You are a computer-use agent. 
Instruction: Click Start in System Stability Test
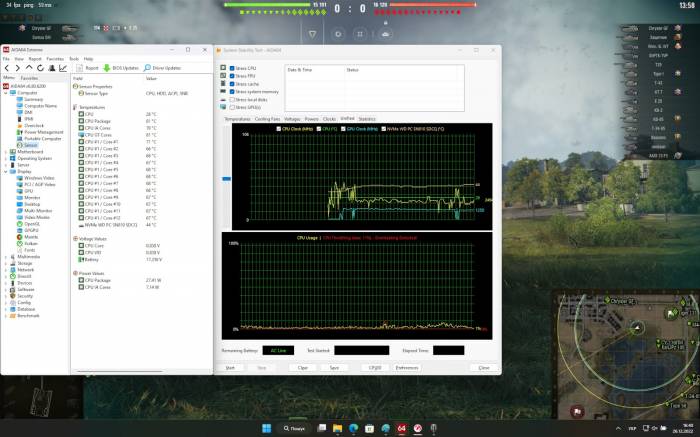[230, 367]
